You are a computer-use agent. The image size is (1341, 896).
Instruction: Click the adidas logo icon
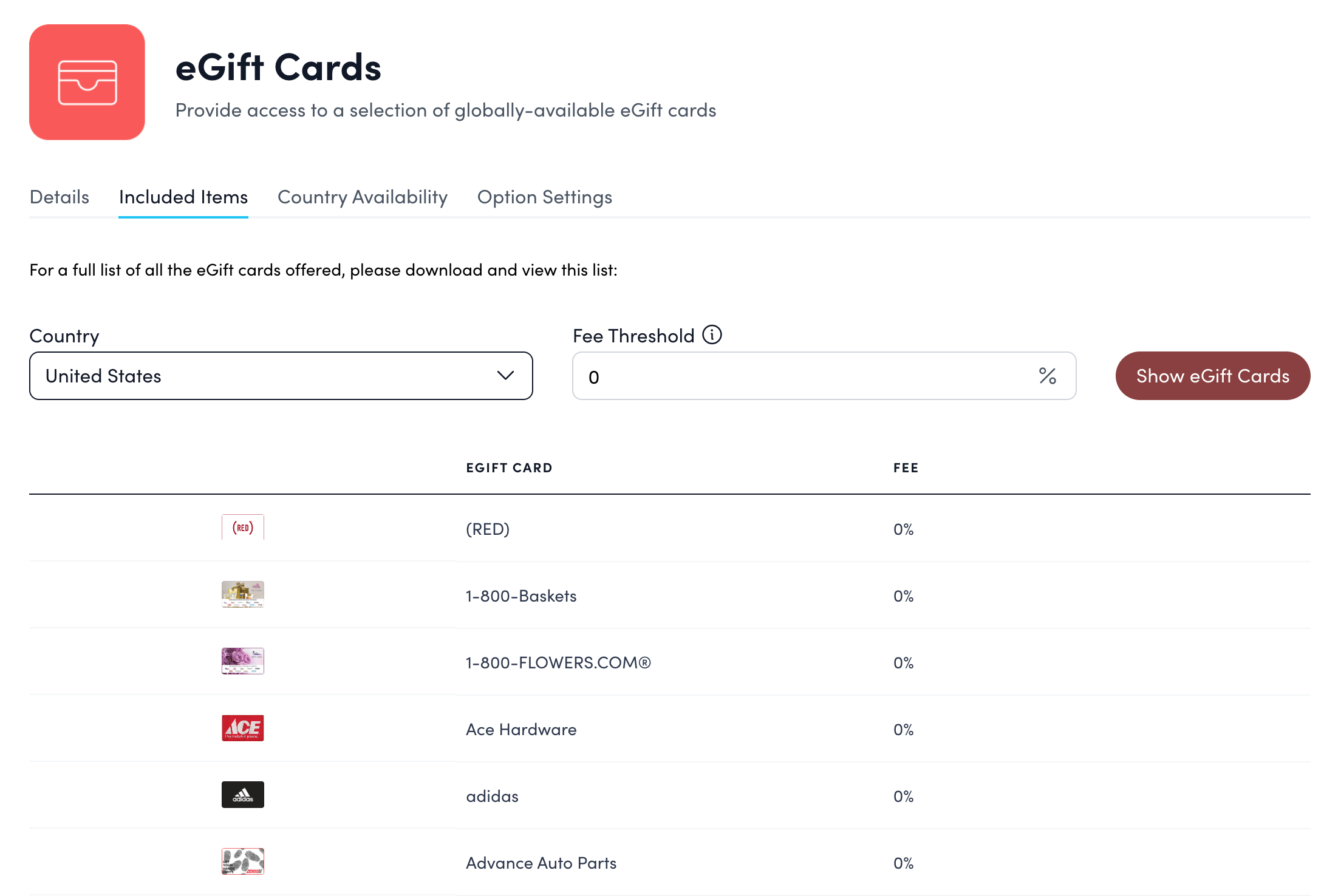tap(242, 795)
